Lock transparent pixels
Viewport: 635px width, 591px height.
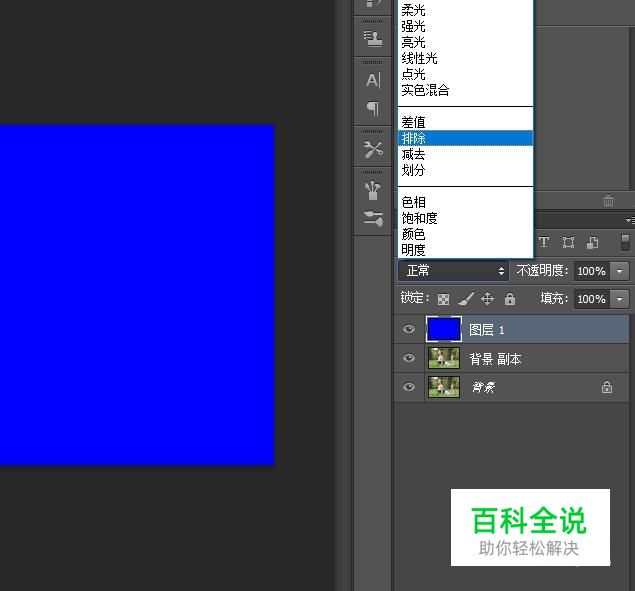coord(443,299)
